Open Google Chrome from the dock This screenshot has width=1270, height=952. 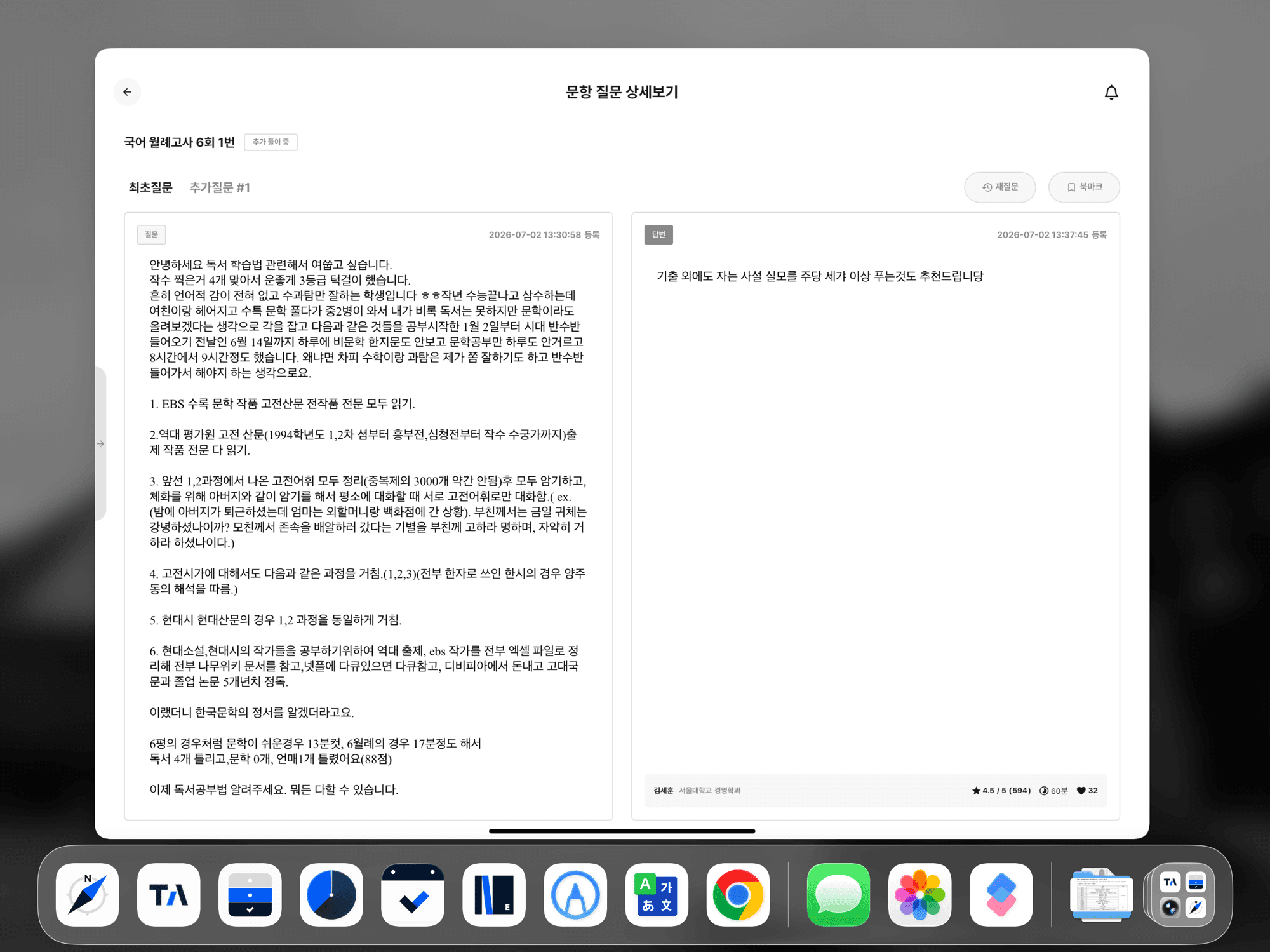tap(738, 895)
